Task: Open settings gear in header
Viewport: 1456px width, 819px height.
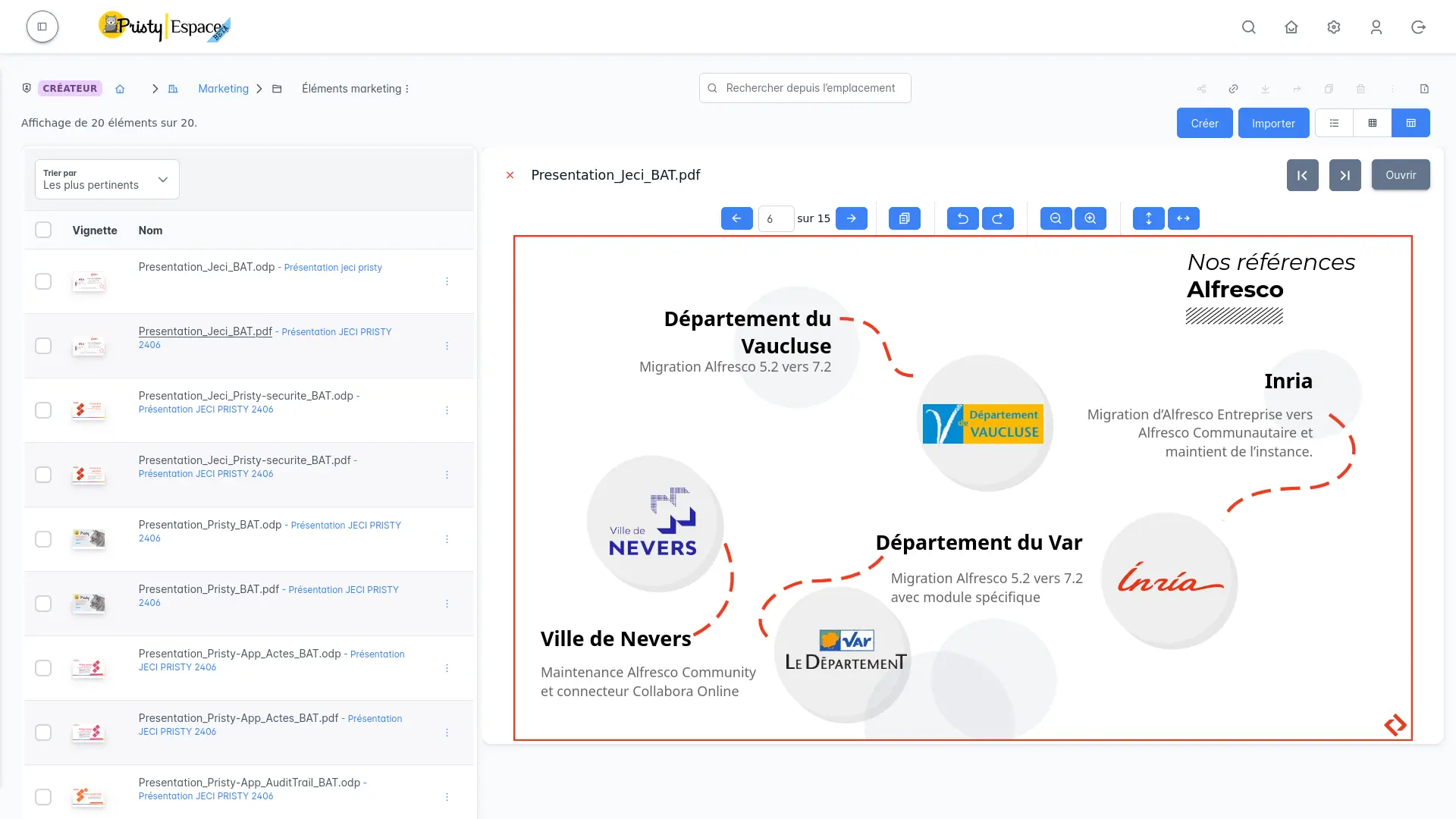Action: [x=1334, y=27]
